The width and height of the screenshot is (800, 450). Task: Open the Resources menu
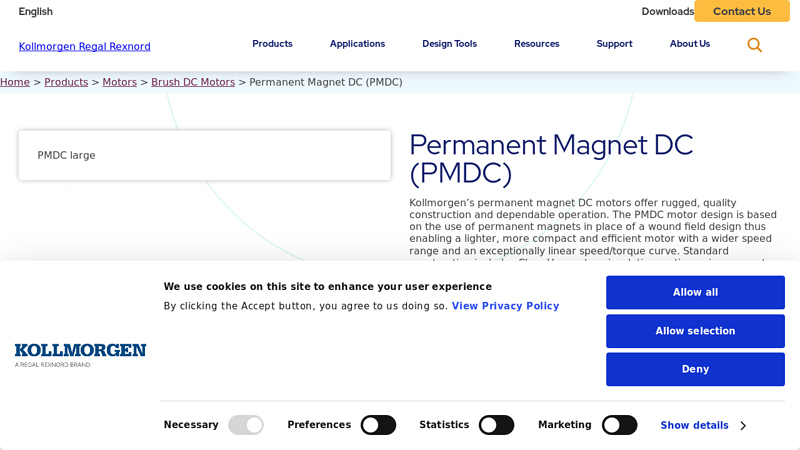click(x=537, y=44)
